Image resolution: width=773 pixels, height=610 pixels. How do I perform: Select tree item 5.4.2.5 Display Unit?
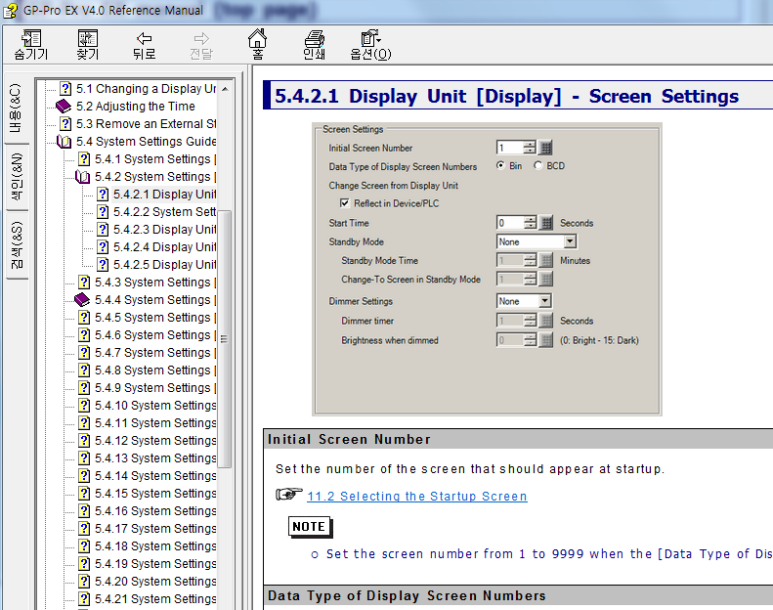[165, 265]
